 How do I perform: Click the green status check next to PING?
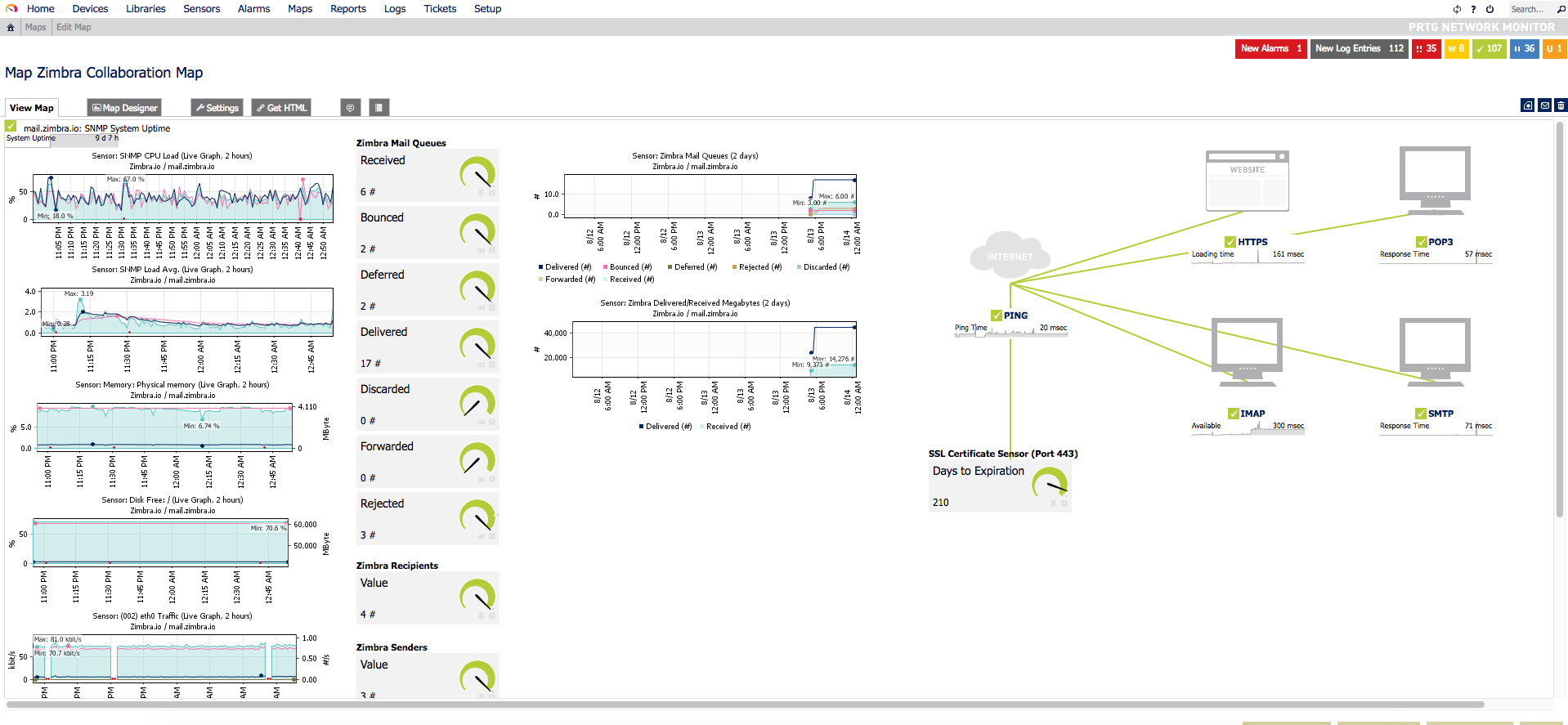pyautogui.click(x=997, y=316)
